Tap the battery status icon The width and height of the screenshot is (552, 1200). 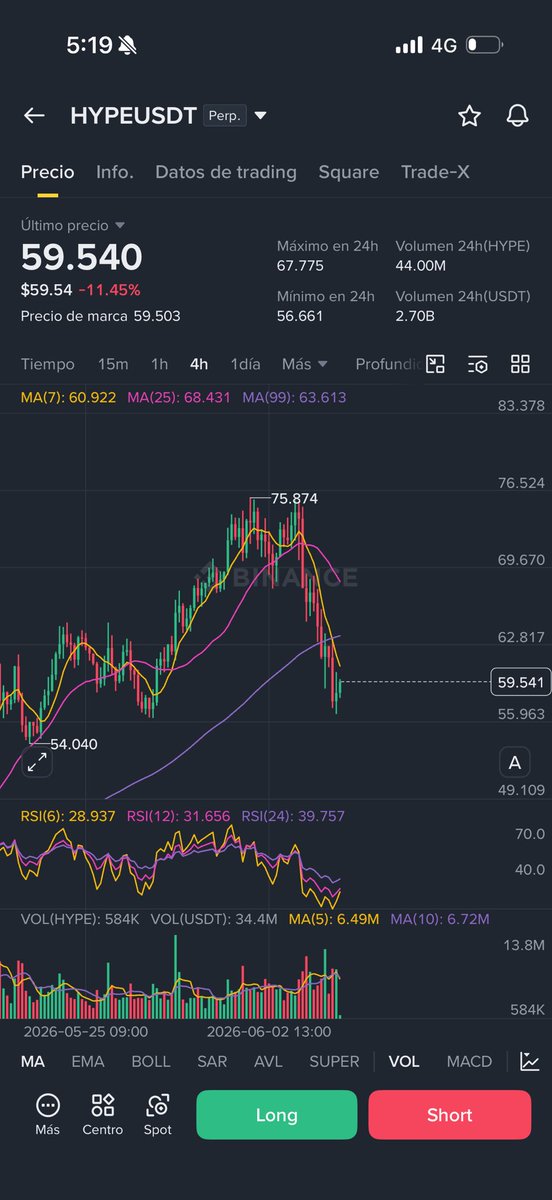point(483,45)
